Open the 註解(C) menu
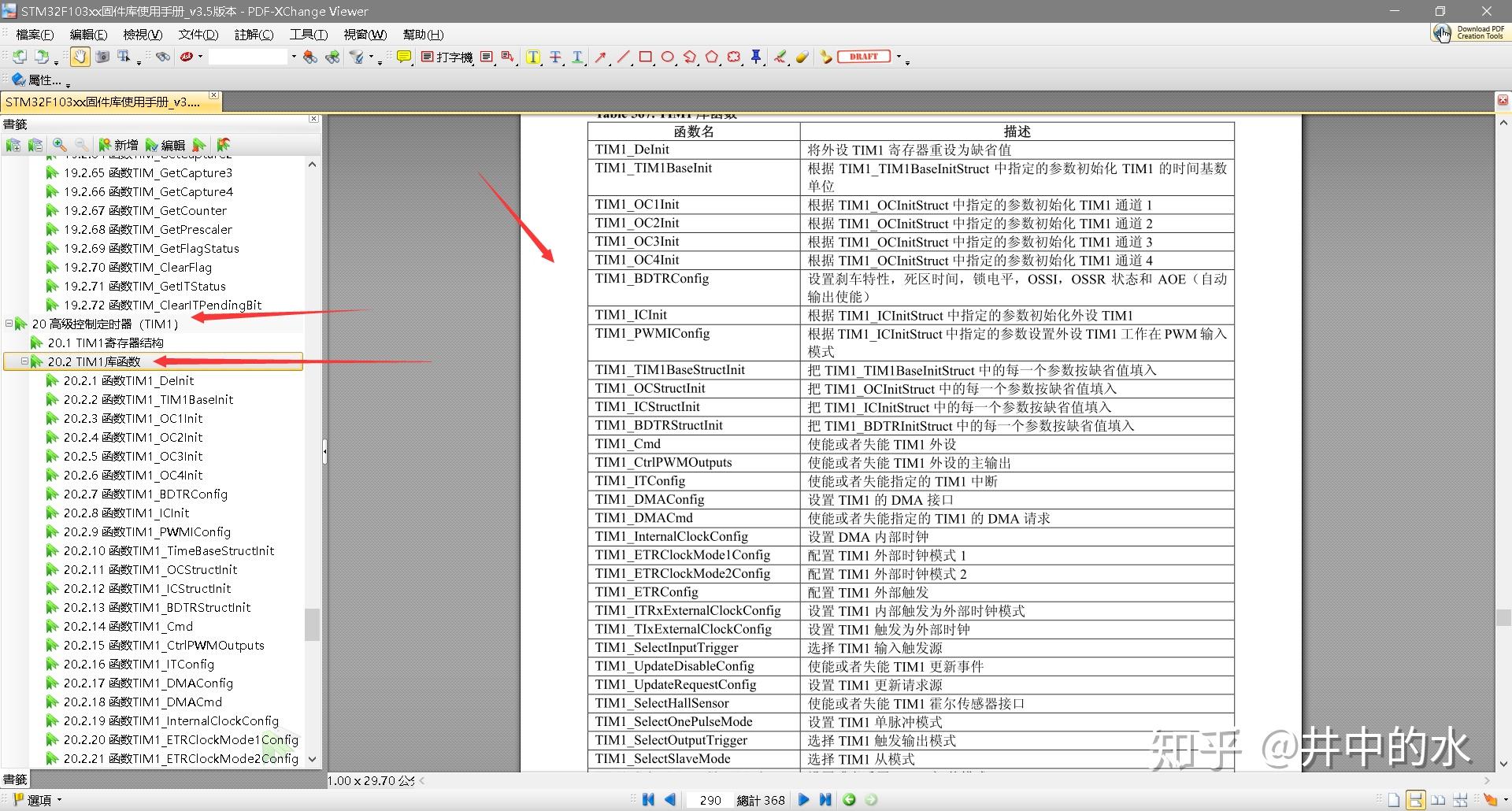 point(254,35)
